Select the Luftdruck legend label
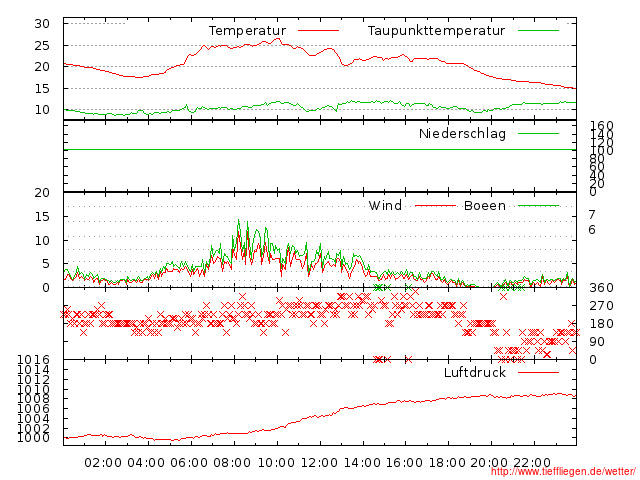 475,372
